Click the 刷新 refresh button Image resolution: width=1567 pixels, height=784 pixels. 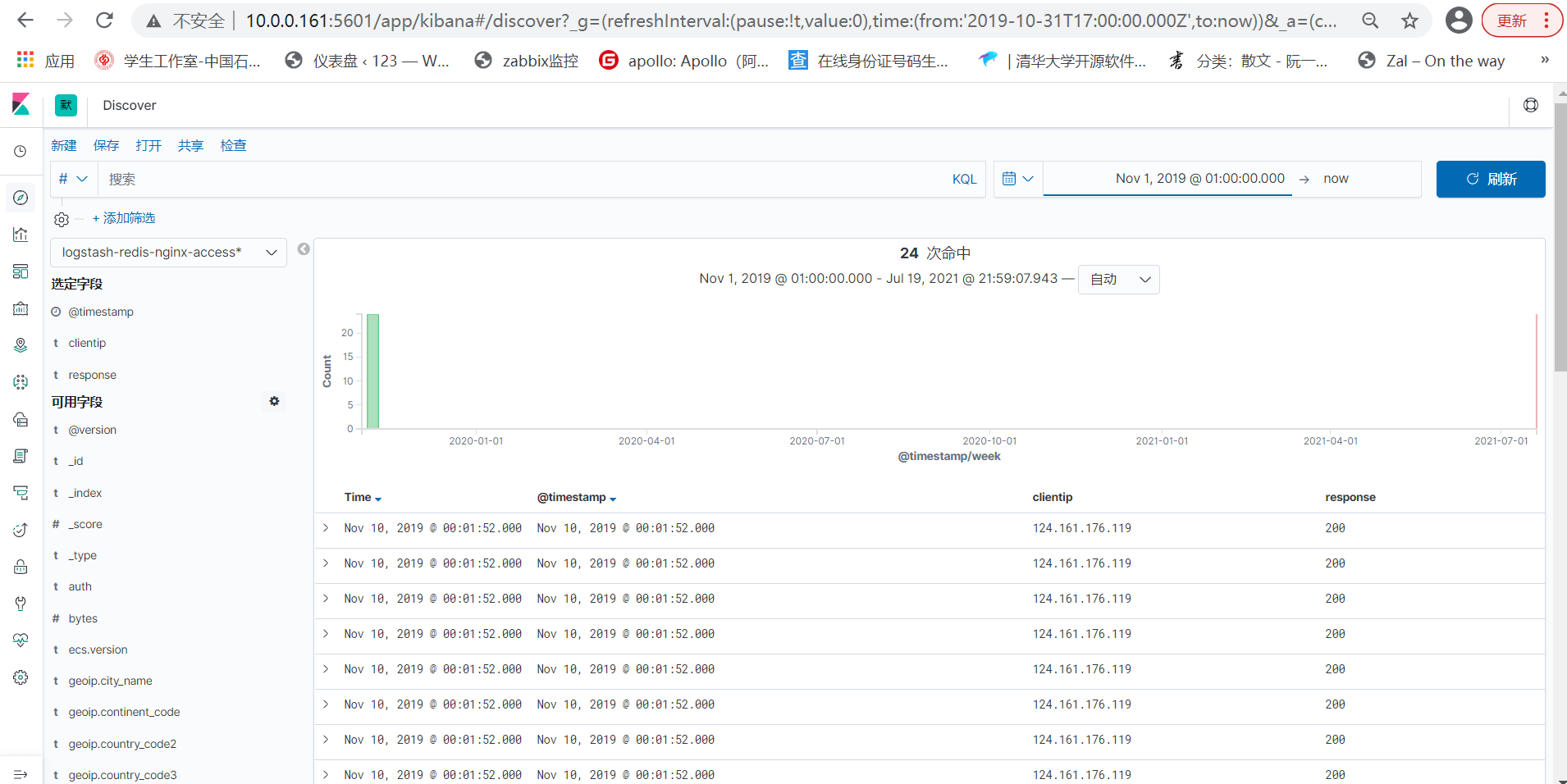click(x=1491, y=179)
